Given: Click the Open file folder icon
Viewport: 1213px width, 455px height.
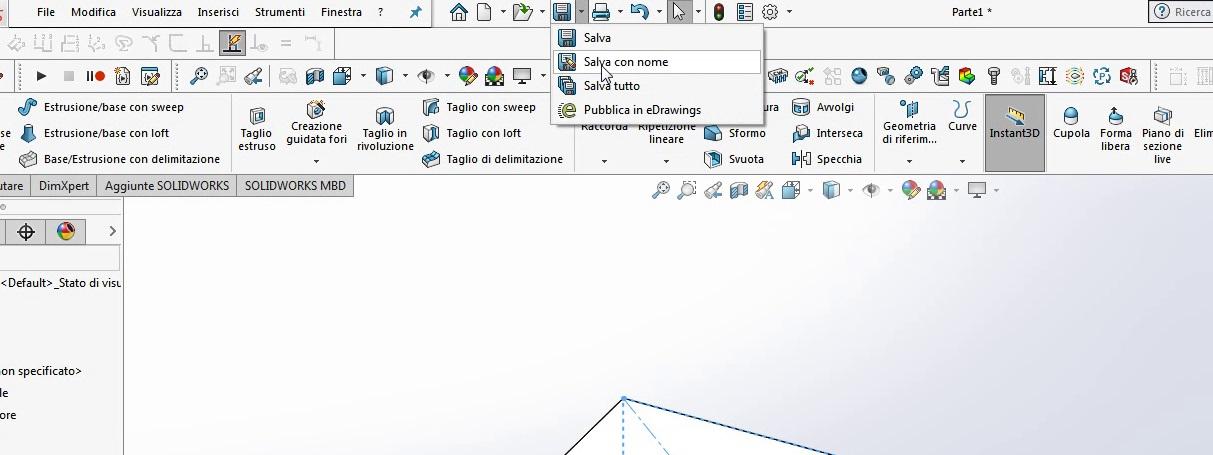Looking at the screenshot, I should tap(522, 12).
